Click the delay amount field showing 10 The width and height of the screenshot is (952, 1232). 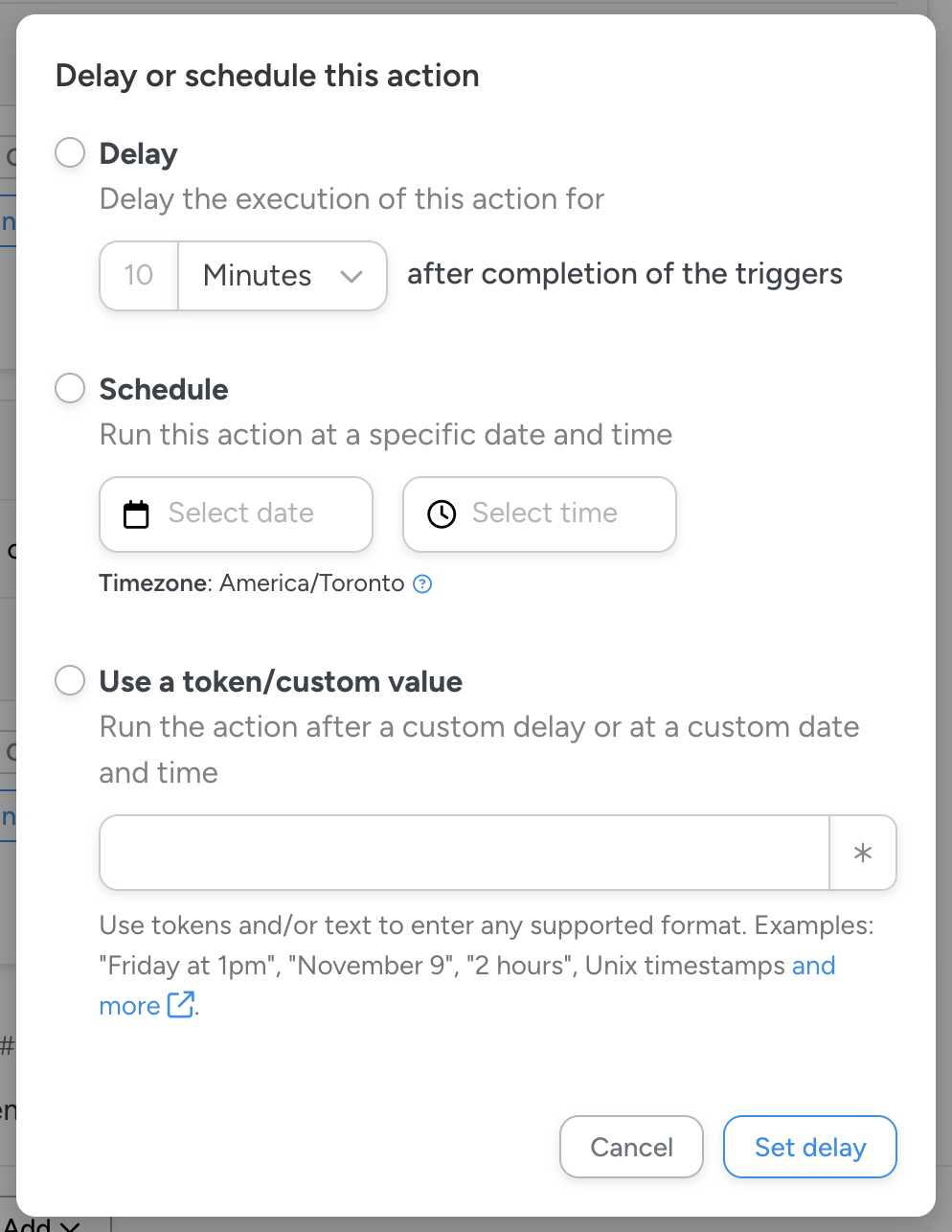point(139,276)
